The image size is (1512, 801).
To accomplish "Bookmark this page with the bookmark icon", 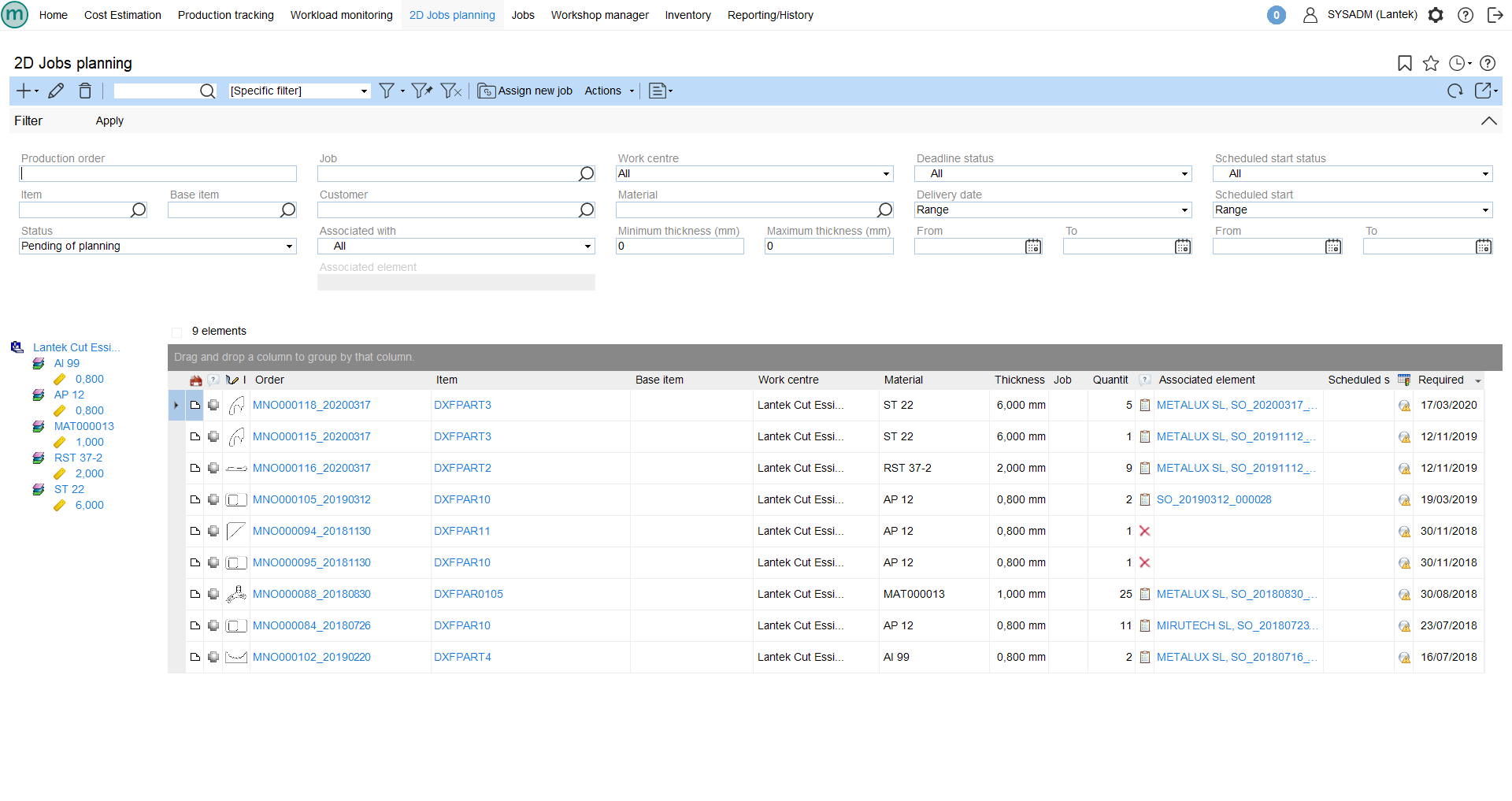I will click(1404, 64).
